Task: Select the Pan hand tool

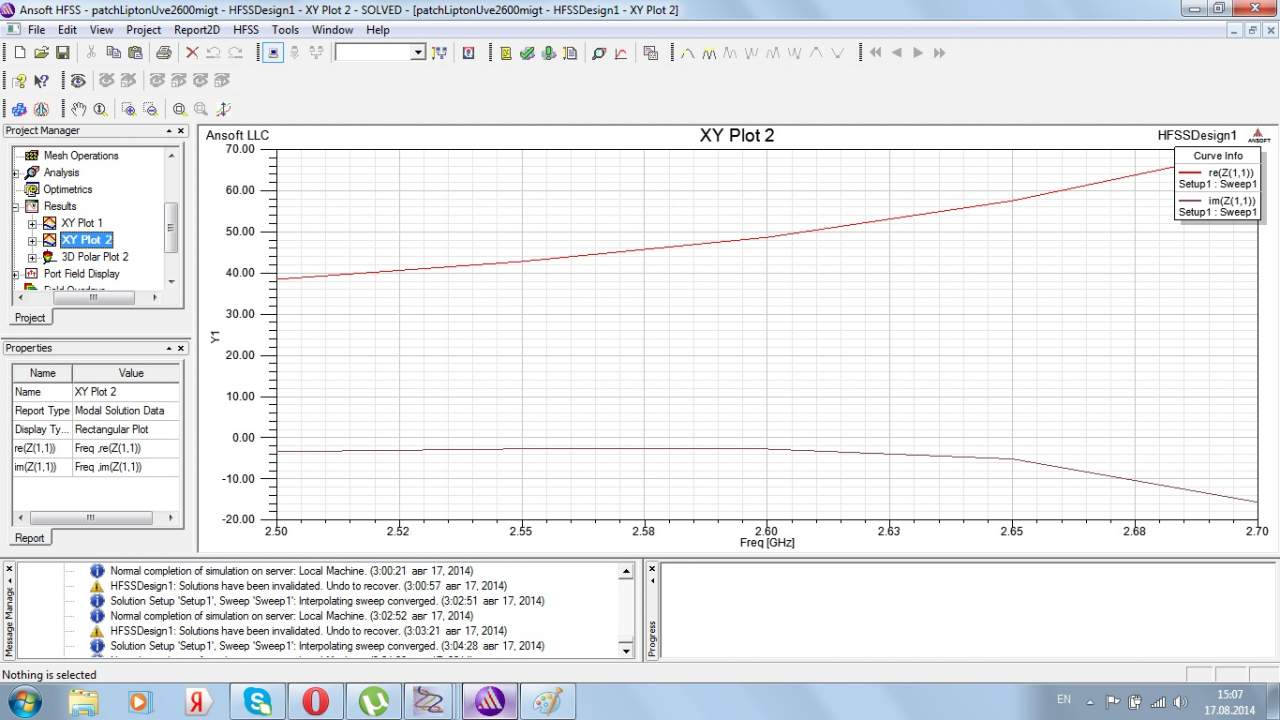Action: tap(78, 109)
